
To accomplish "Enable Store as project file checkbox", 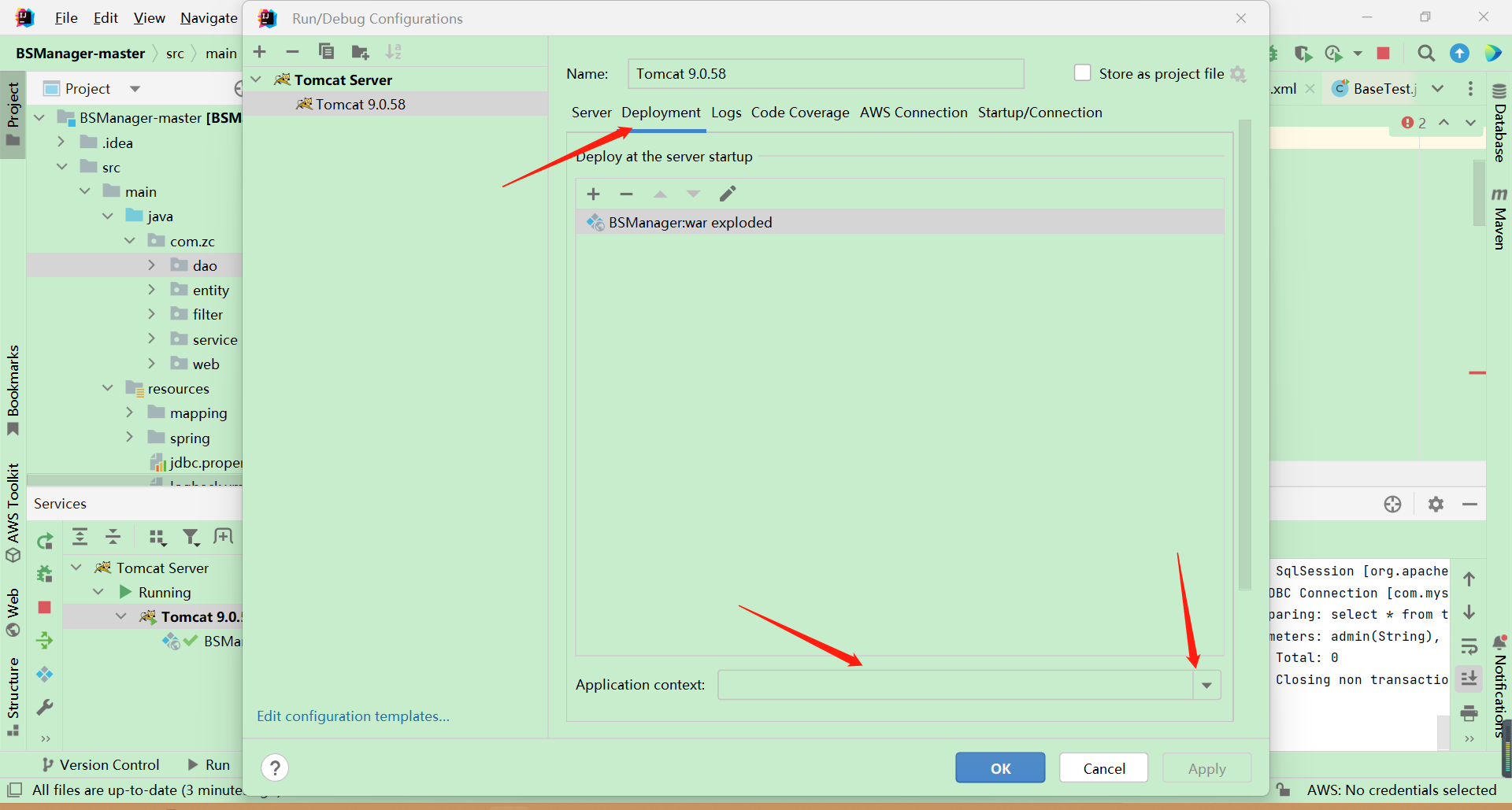I will point(1083,73).
